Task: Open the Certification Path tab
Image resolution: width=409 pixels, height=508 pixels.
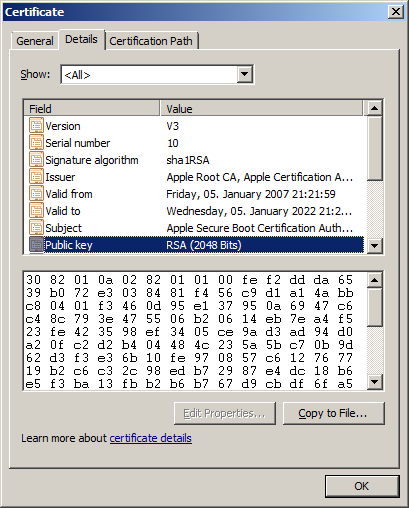Action: point(151,41)
